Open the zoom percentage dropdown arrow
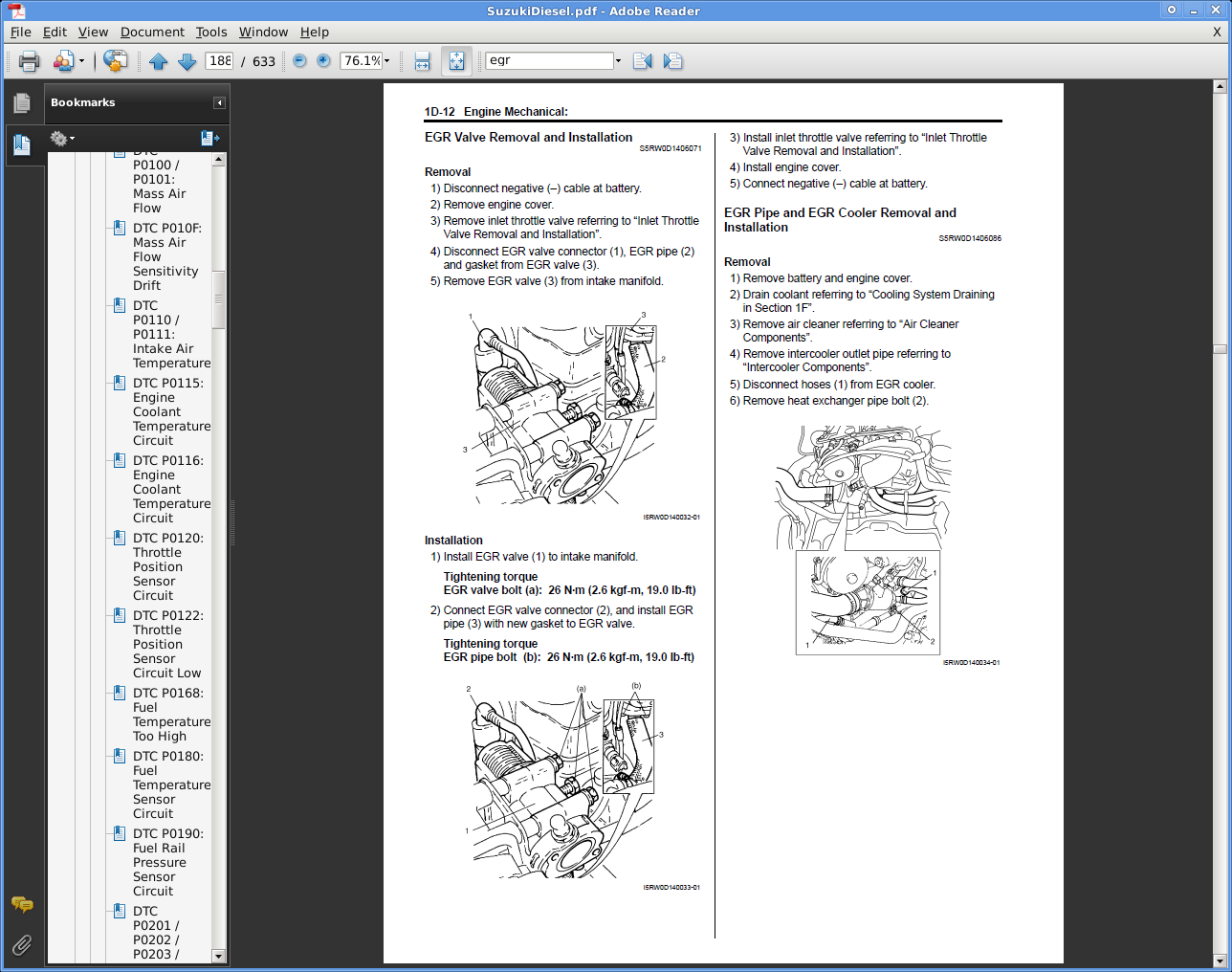Viewport: 1232px width, 972px height. [387, 61]
